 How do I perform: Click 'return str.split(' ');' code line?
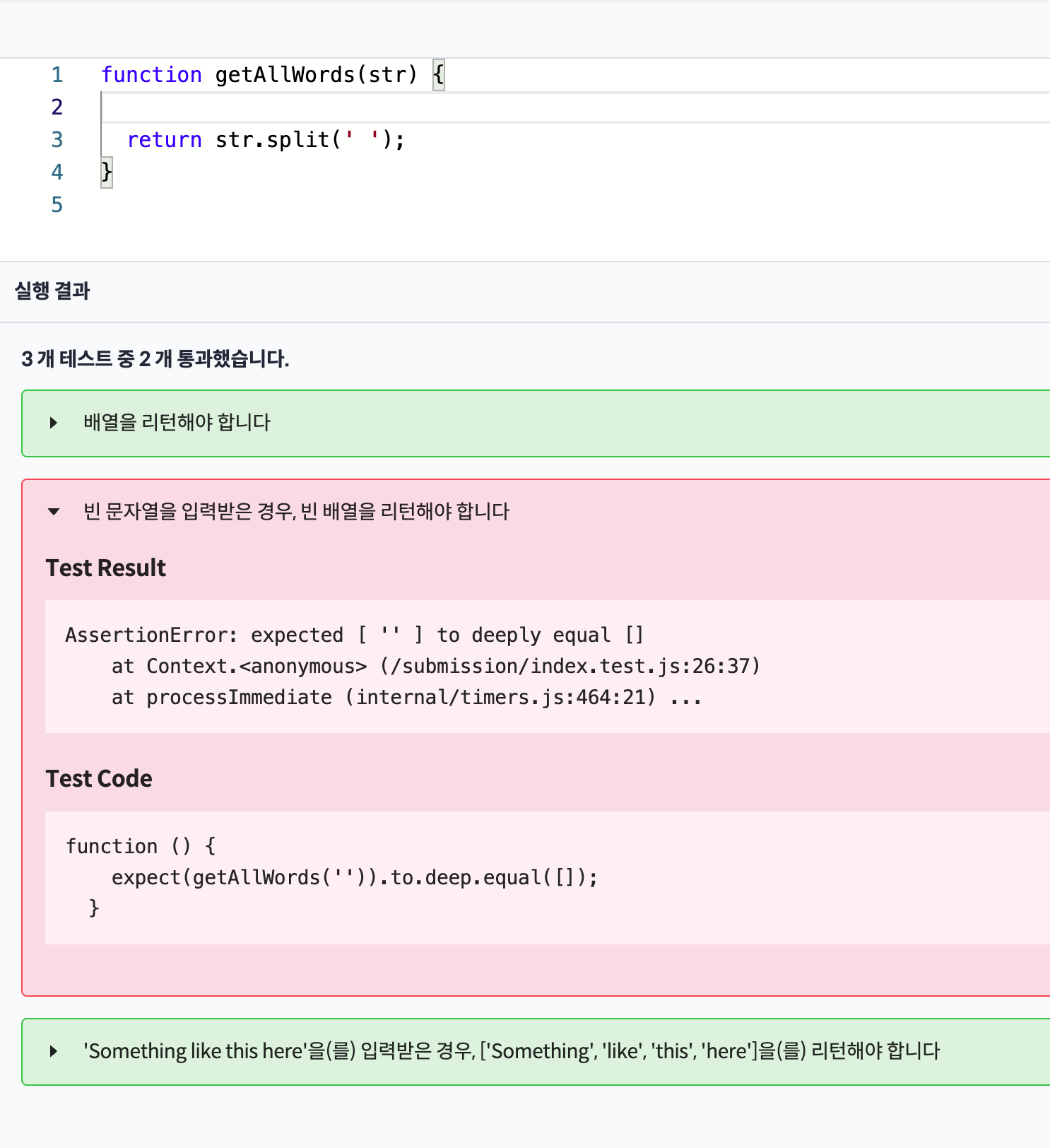pyautogui.click(x=266, y=140)
